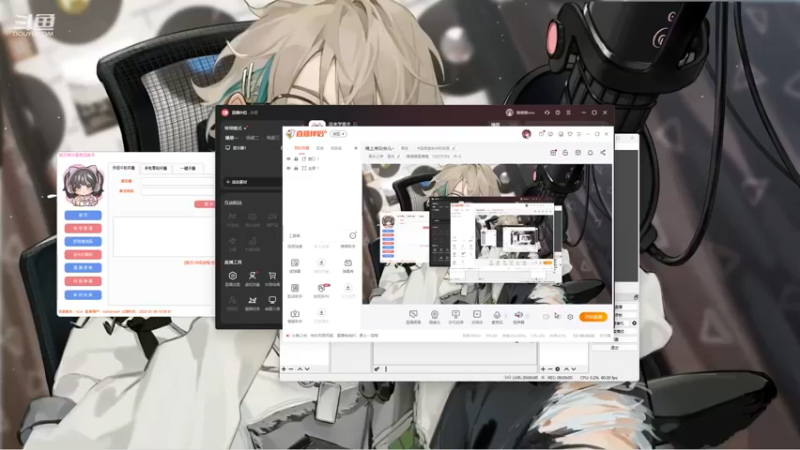Click the padlock icon beside the bell icon

click(565, 153)
